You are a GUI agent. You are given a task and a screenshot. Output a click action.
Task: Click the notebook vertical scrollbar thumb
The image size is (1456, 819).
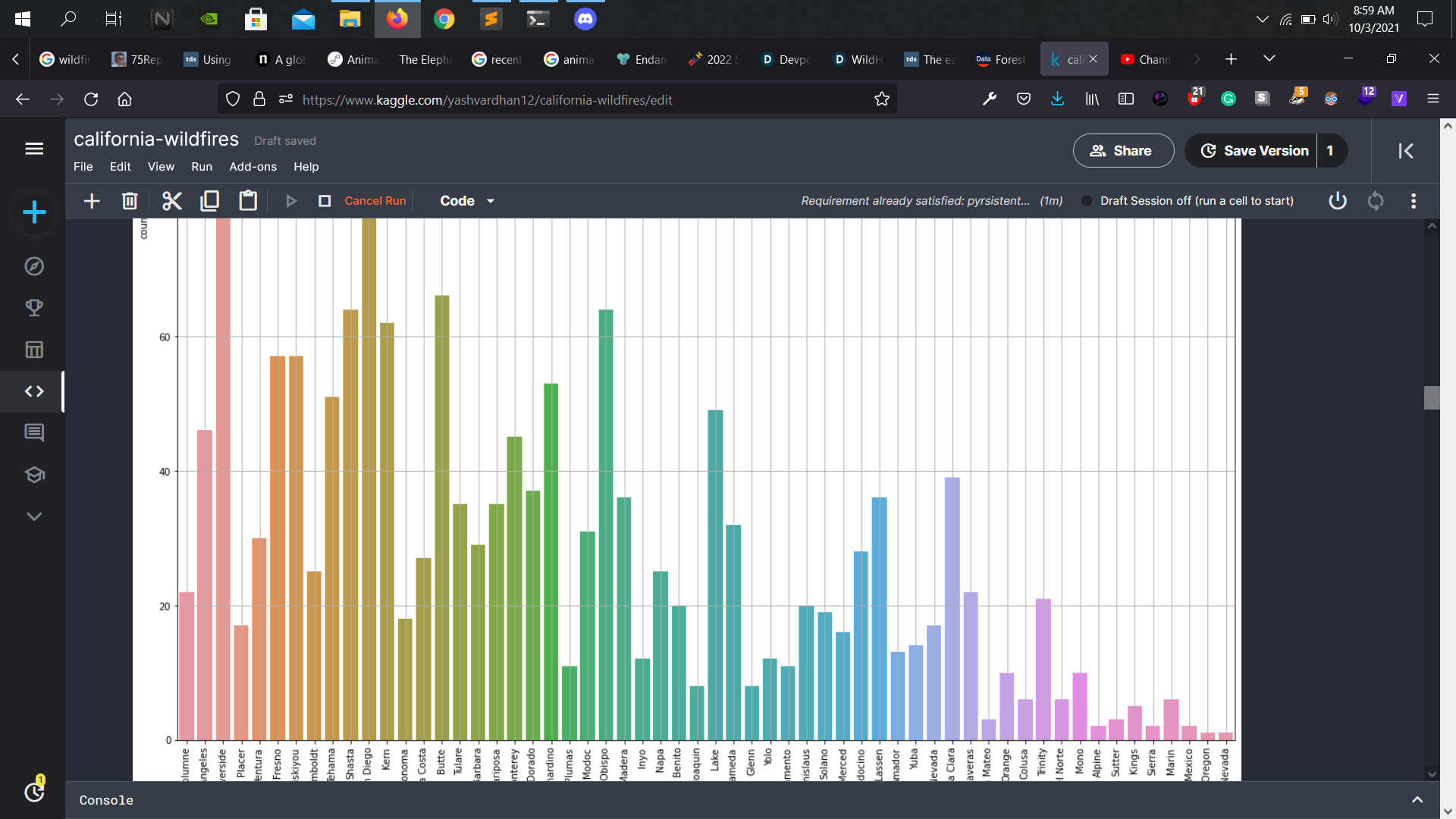click(x=1432, y=397)
